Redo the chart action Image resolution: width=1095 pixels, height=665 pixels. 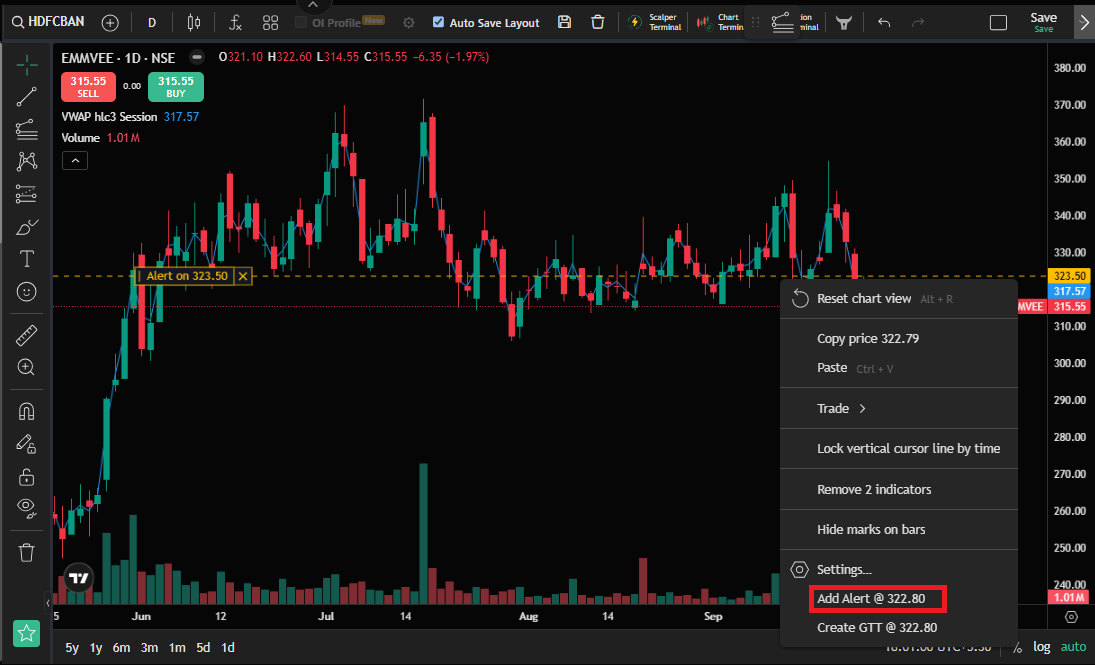918,23
